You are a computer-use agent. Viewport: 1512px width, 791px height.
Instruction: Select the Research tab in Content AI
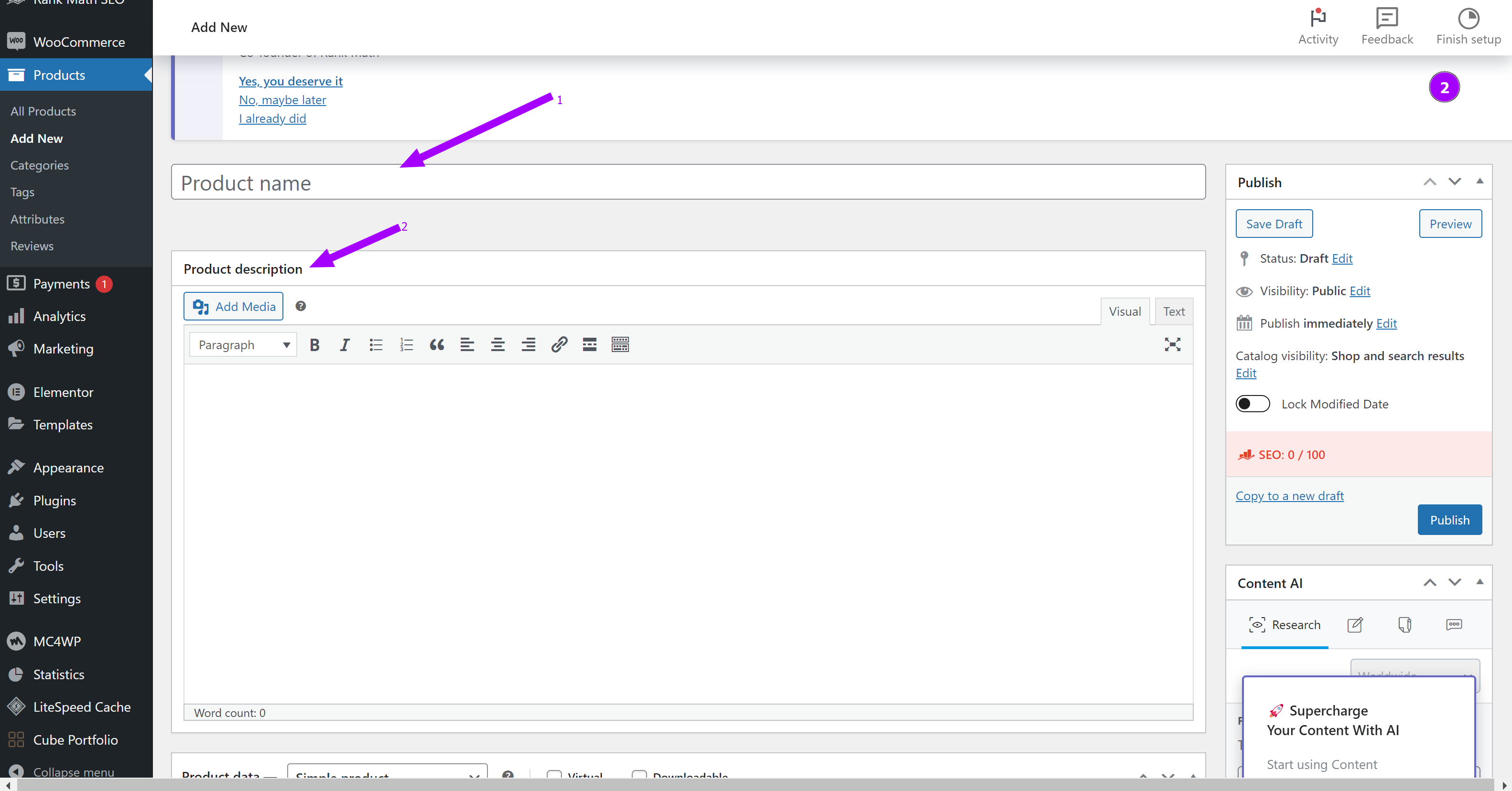click(x=1284, y=624)
